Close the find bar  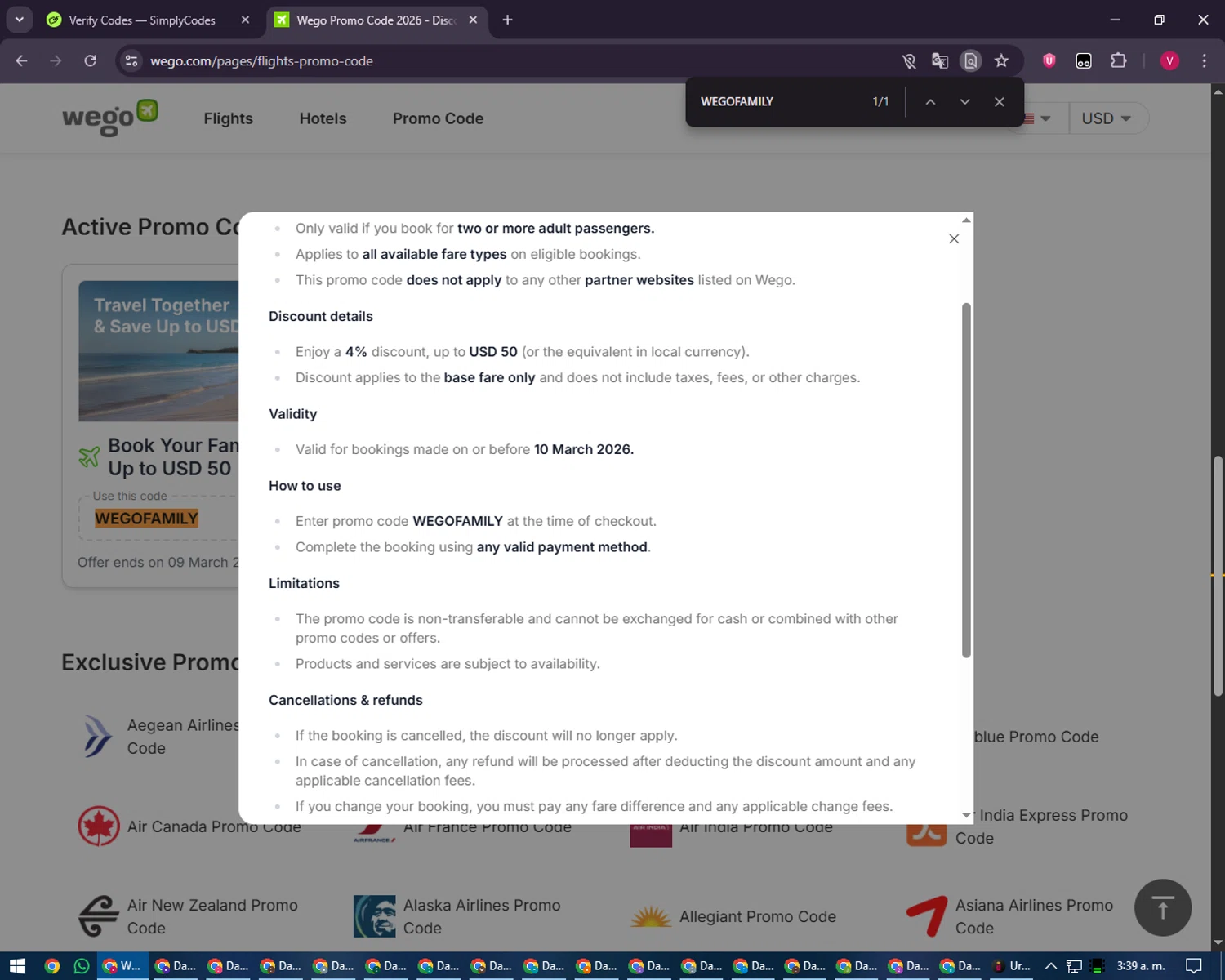(999, 101)
